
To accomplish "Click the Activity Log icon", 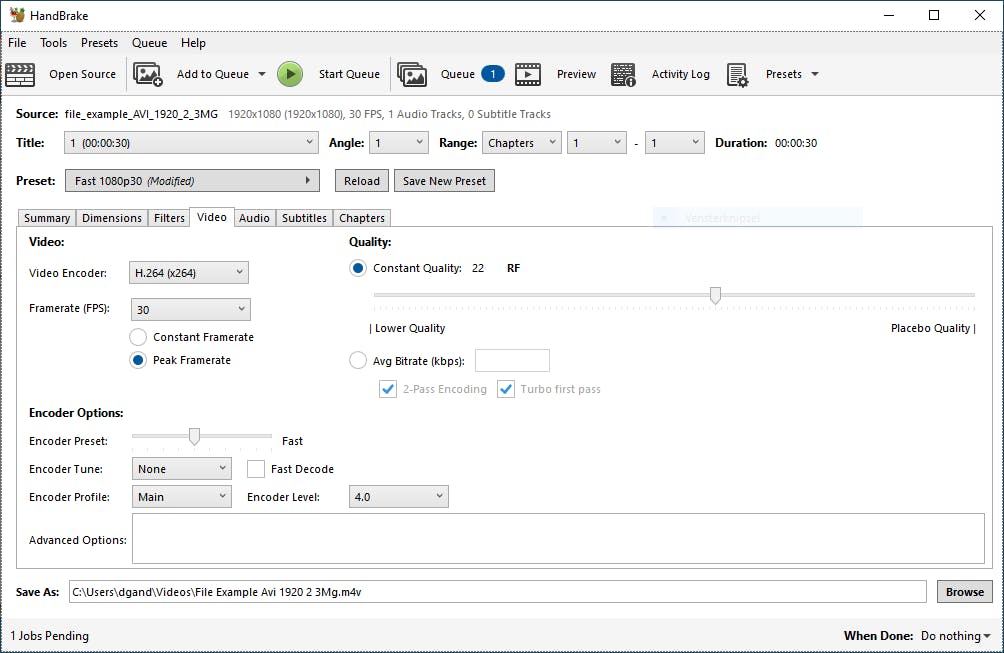I will click(x=623, y=74).
